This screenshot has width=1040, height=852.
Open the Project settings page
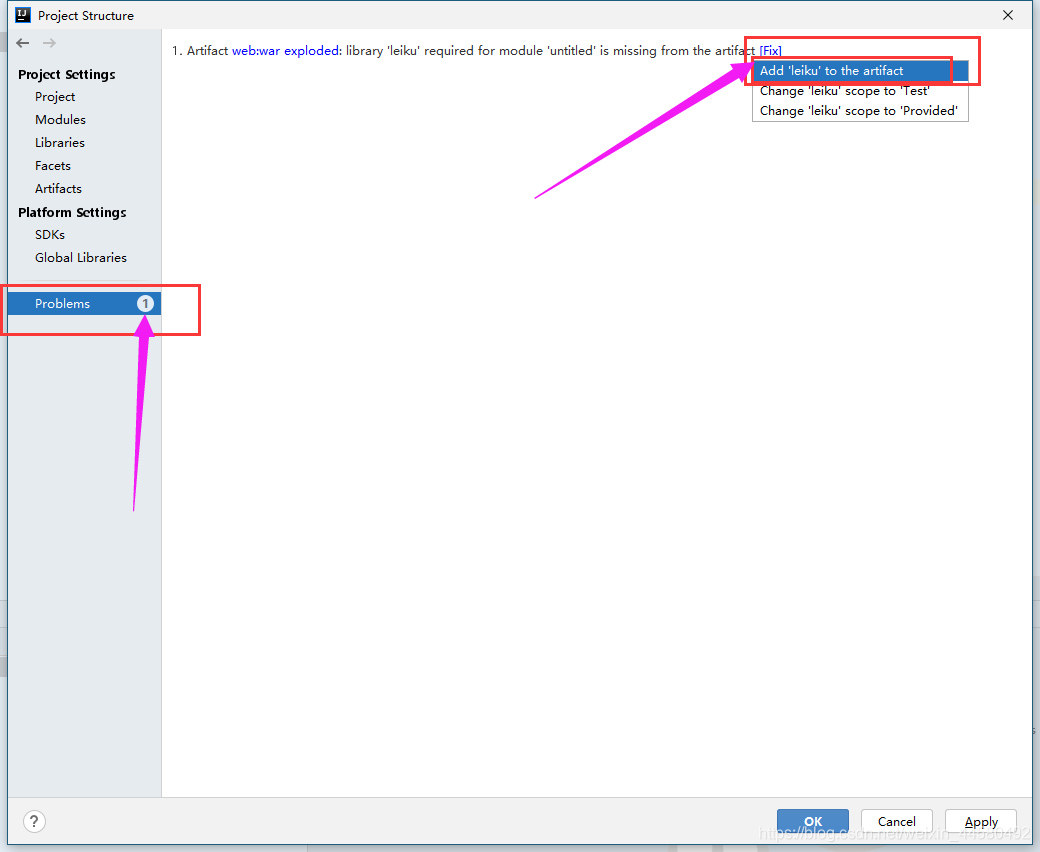pos(55,97)
